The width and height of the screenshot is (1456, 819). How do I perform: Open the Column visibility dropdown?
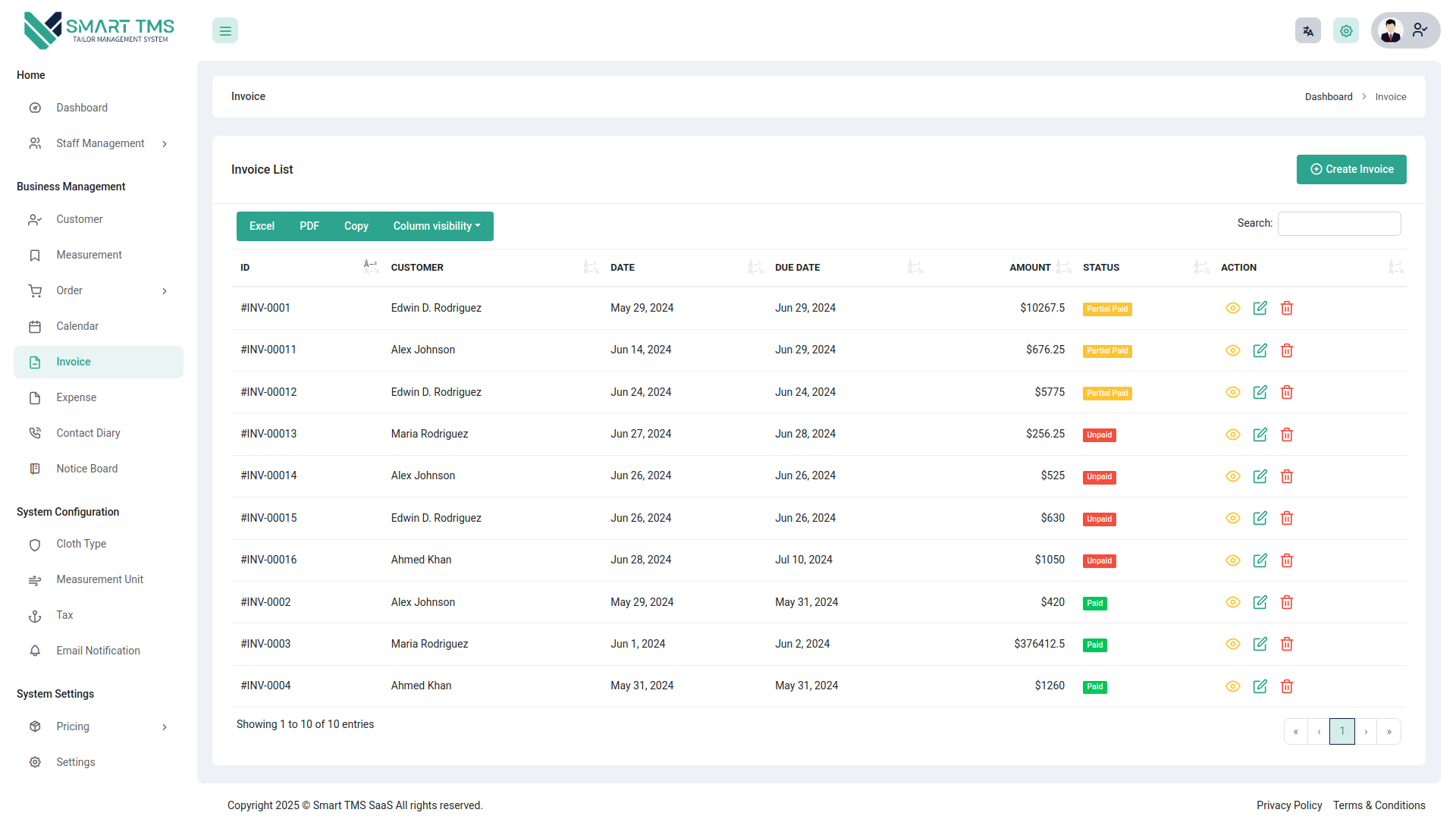click(437, 226)
